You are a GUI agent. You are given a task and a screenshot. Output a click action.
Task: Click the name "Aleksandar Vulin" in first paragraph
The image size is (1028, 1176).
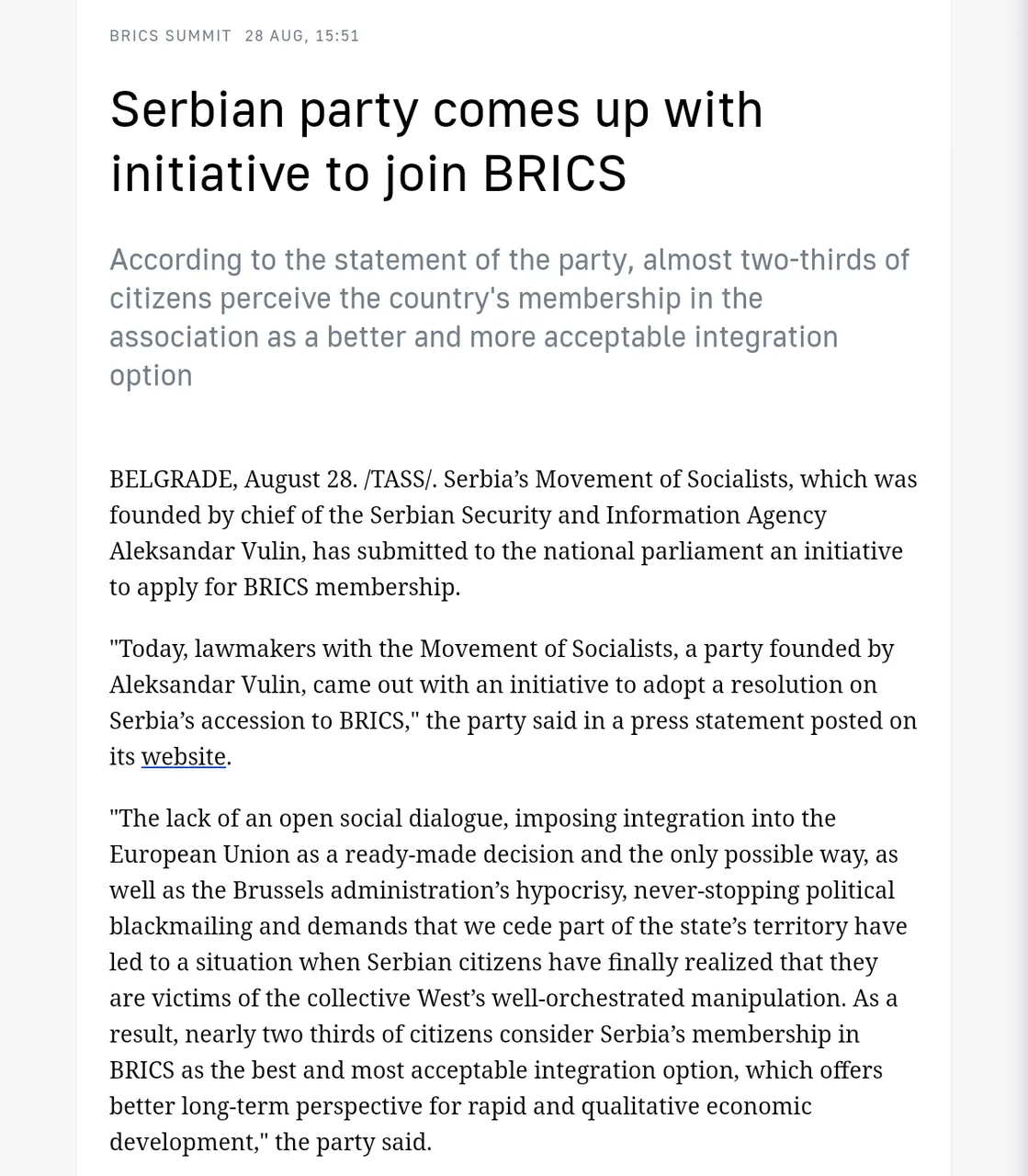205,550
